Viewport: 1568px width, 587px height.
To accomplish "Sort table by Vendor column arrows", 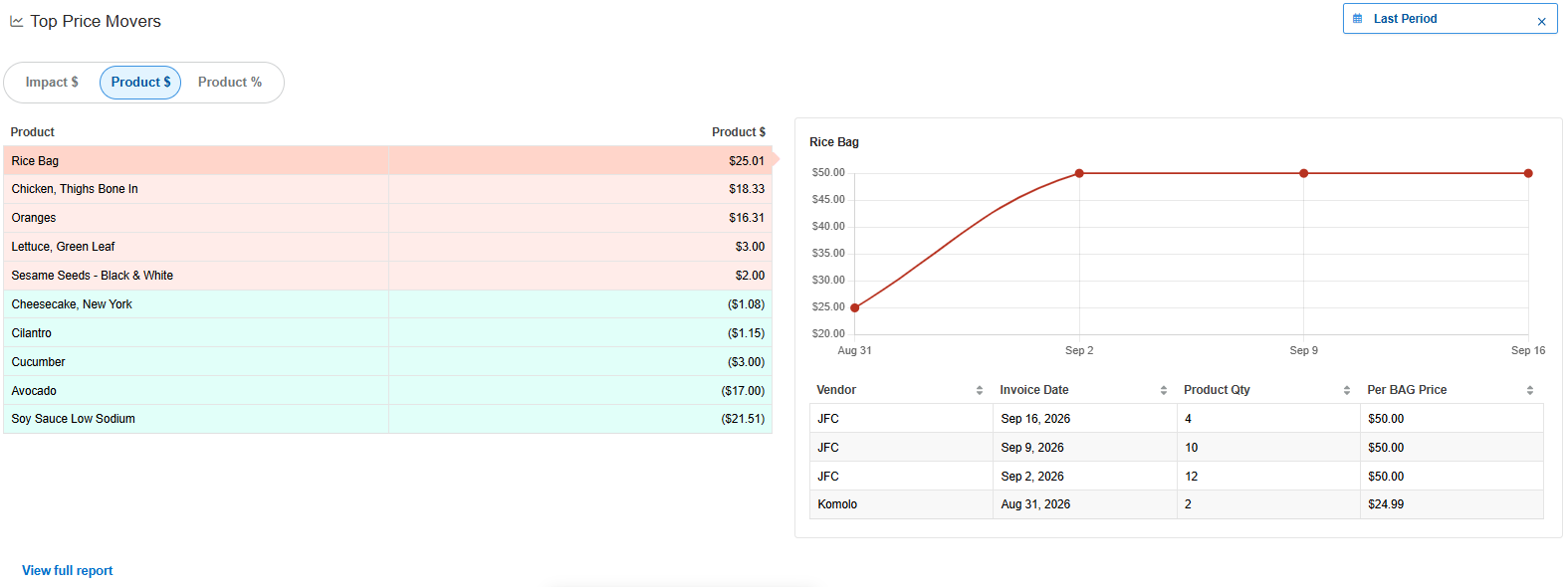I will coord(980,390).
